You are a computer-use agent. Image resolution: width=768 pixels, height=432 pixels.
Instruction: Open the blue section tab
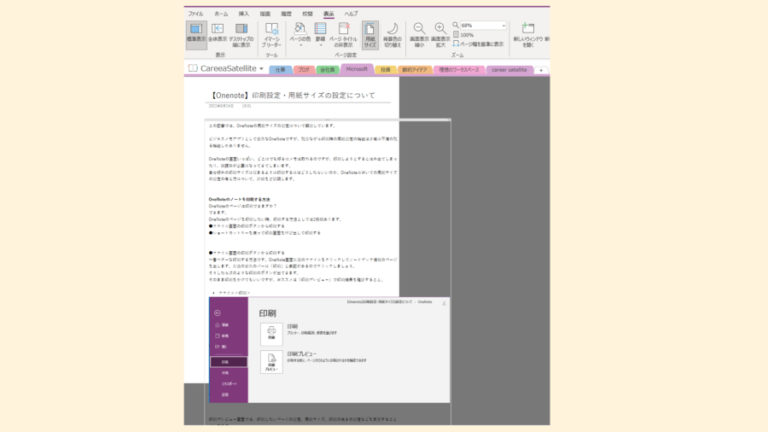pyautogui.click(x=280, y=70)
